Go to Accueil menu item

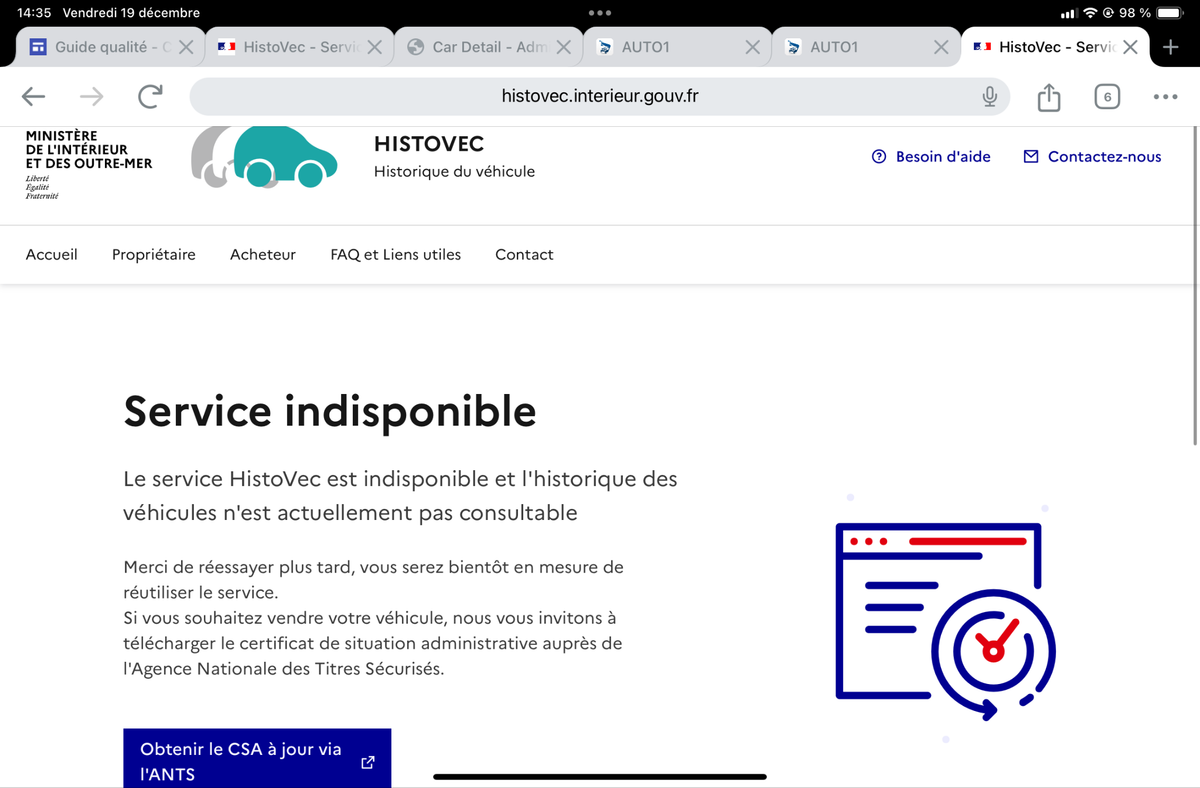click(51, 254)
